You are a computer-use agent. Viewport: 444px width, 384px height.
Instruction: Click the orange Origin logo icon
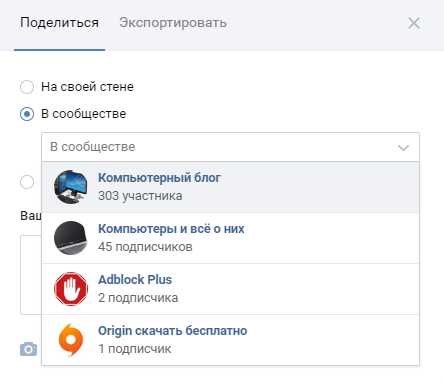71,340
